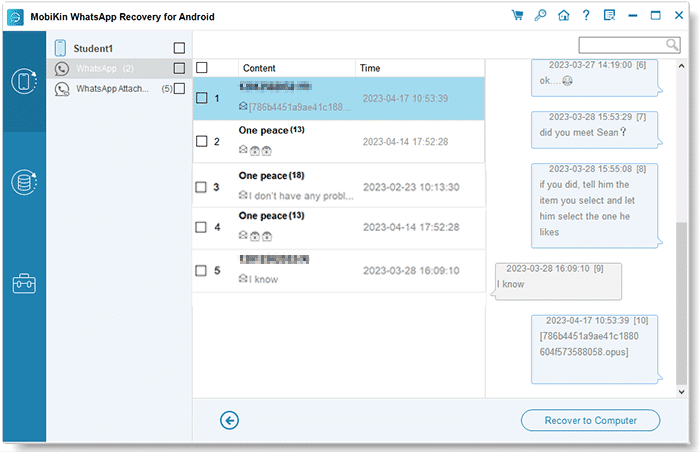Sort by the Time column header
700x452 pixels.
419,68
